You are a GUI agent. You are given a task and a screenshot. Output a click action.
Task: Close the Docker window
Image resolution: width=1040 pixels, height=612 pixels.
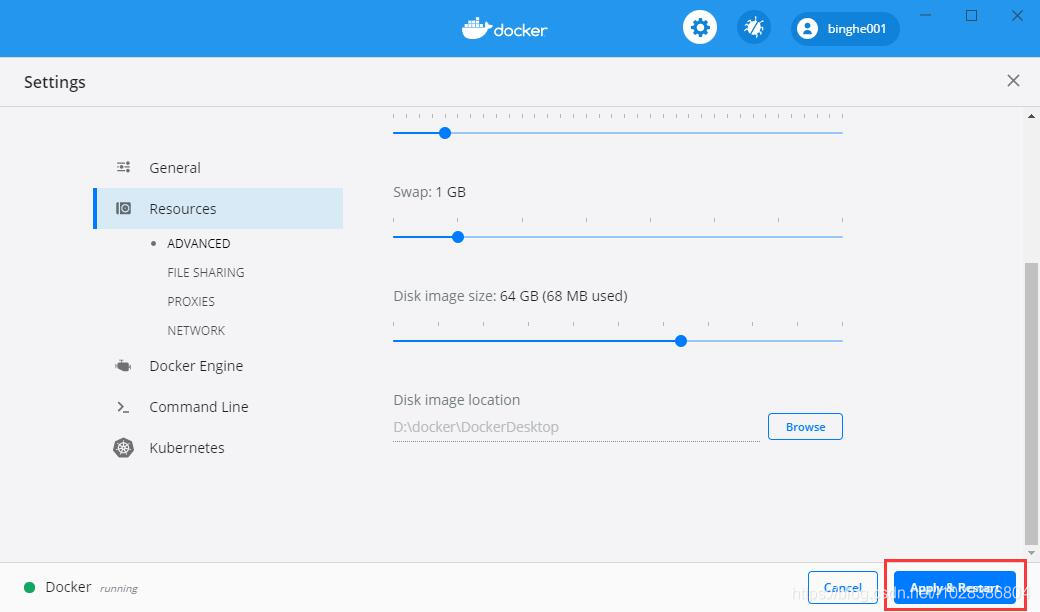[1017, 15]
